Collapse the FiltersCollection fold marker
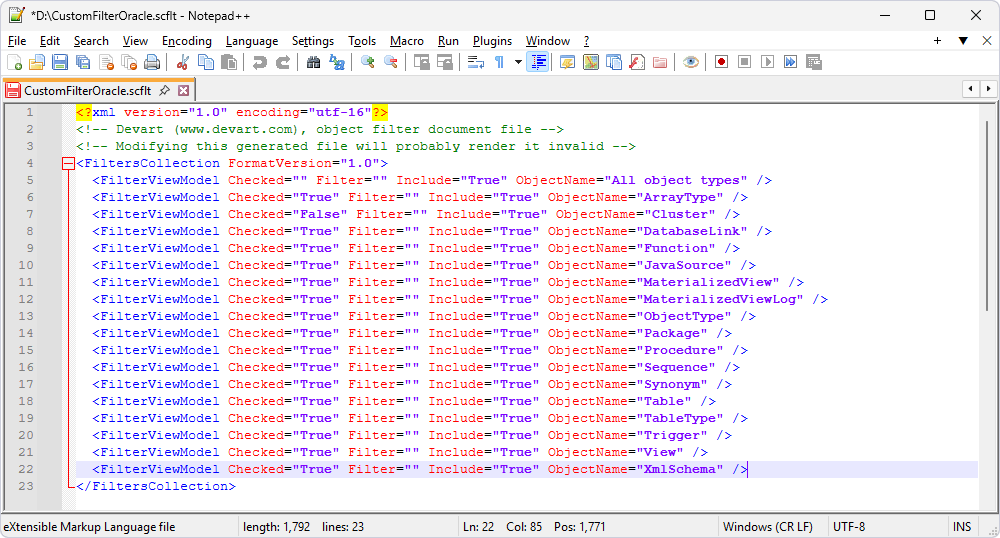Viewport: 1000px width, 538px height. [x=68, y=164]
